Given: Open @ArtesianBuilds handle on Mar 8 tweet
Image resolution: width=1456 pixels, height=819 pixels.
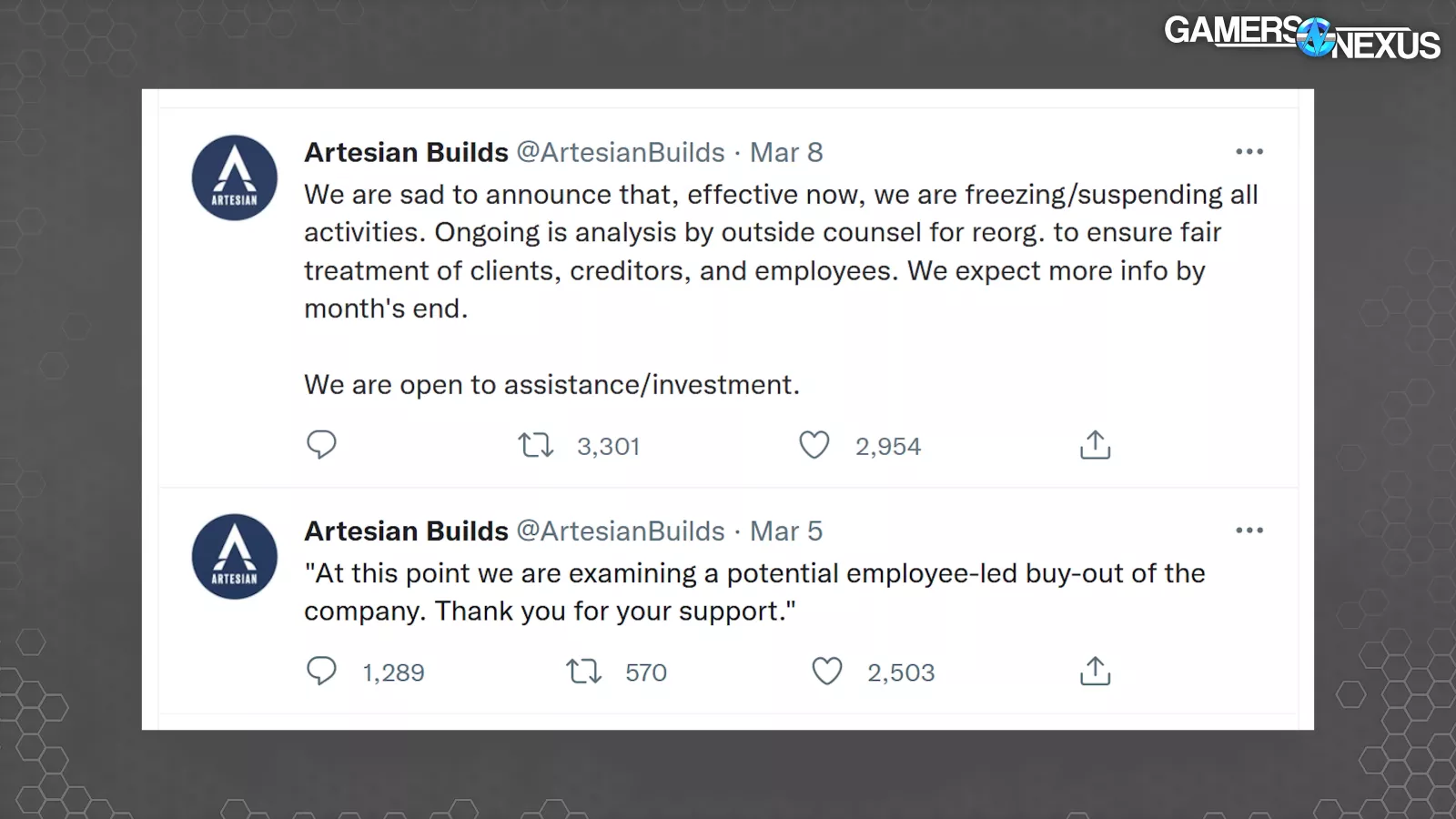Looking at the screenshot, I should [621, 153].
